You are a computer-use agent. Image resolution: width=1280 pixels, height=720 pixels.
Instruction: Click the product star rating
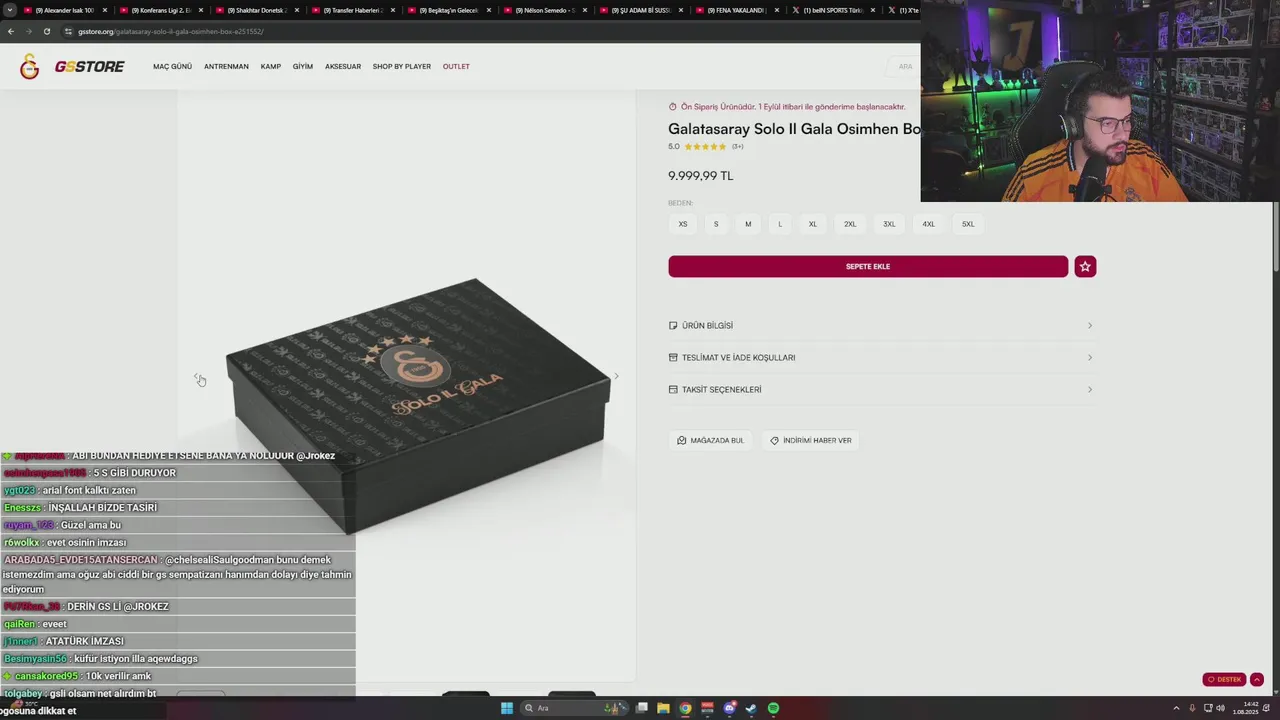(x=705, y=147)
